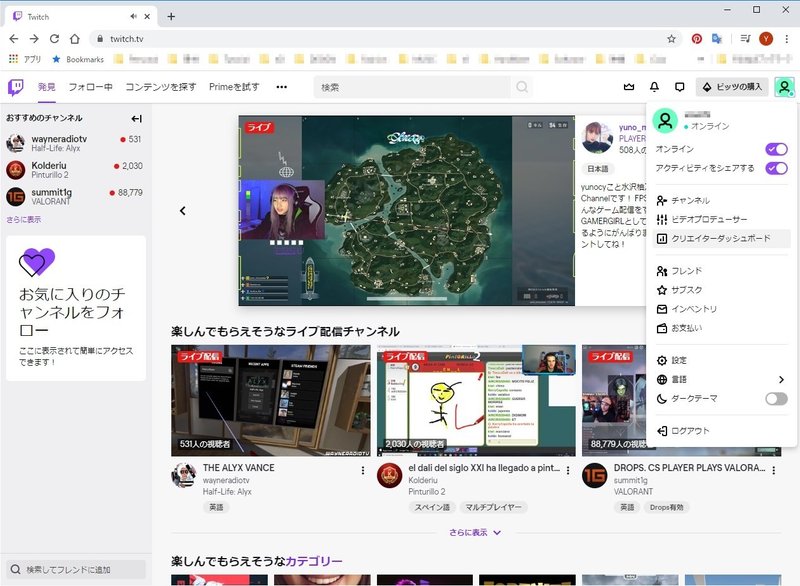Click the Google Translate extension icon
Screen dimensions: 800x586
point(717,39)
